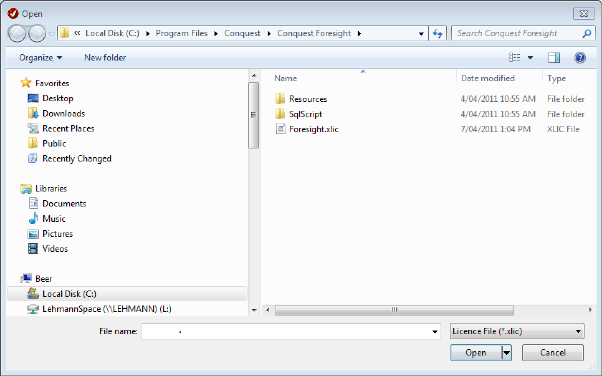
Task: Click the Forward navigation arrow button
Action: point(37,34)
